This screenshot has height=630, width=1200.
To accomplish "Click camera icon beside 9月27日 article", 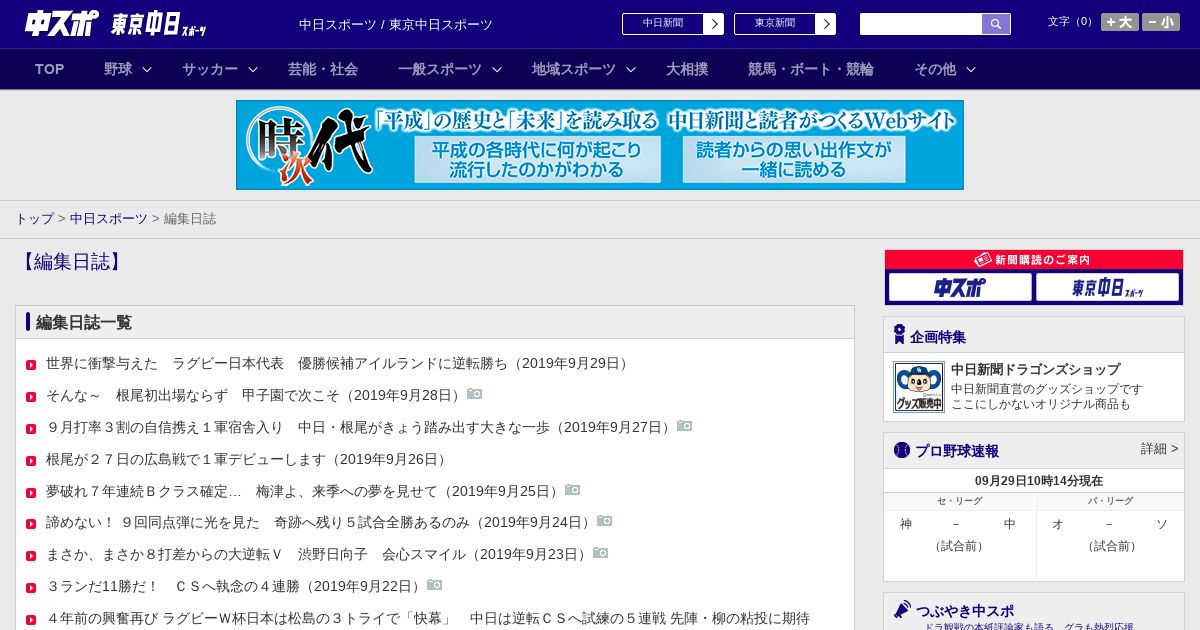I will tap(685, 426).
